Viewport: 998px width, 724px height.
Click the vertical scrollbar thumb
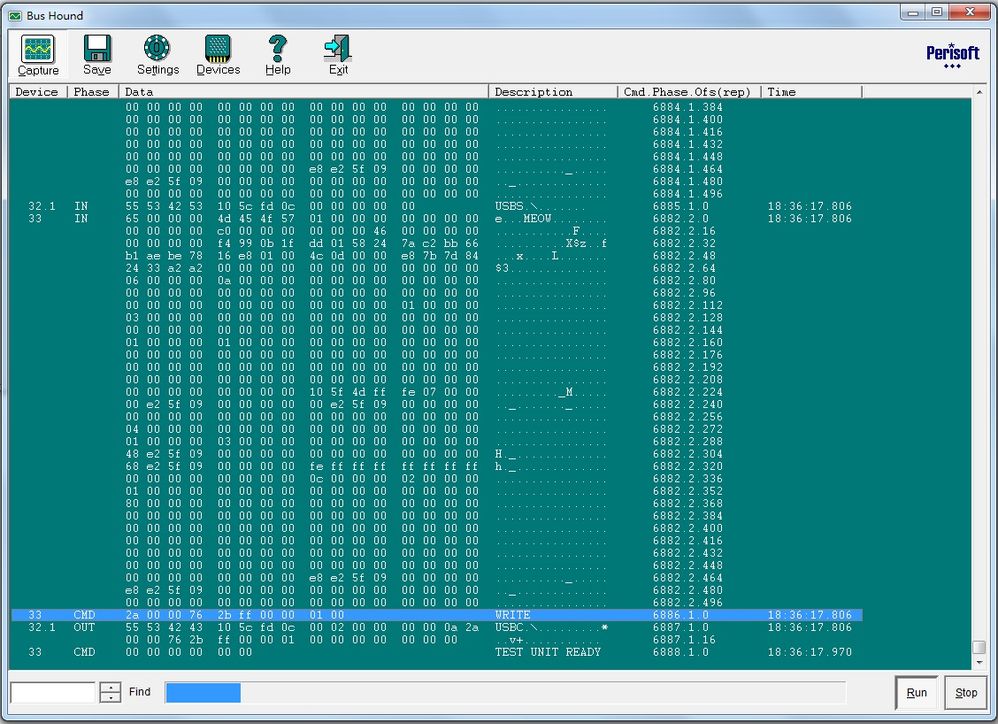(x=980, y=647)
